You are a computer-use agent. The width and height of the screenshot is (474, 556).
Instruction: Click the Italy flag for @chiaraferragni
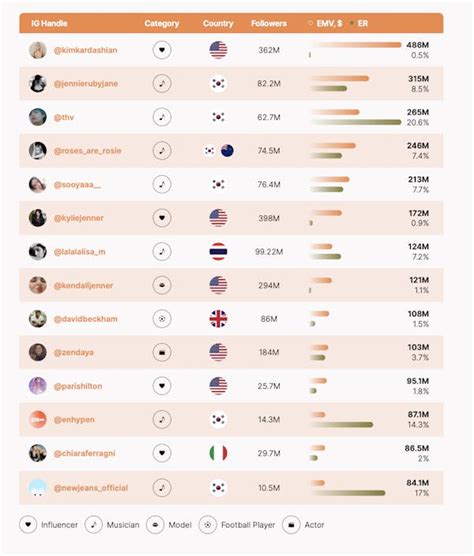(x=218, y=453)
